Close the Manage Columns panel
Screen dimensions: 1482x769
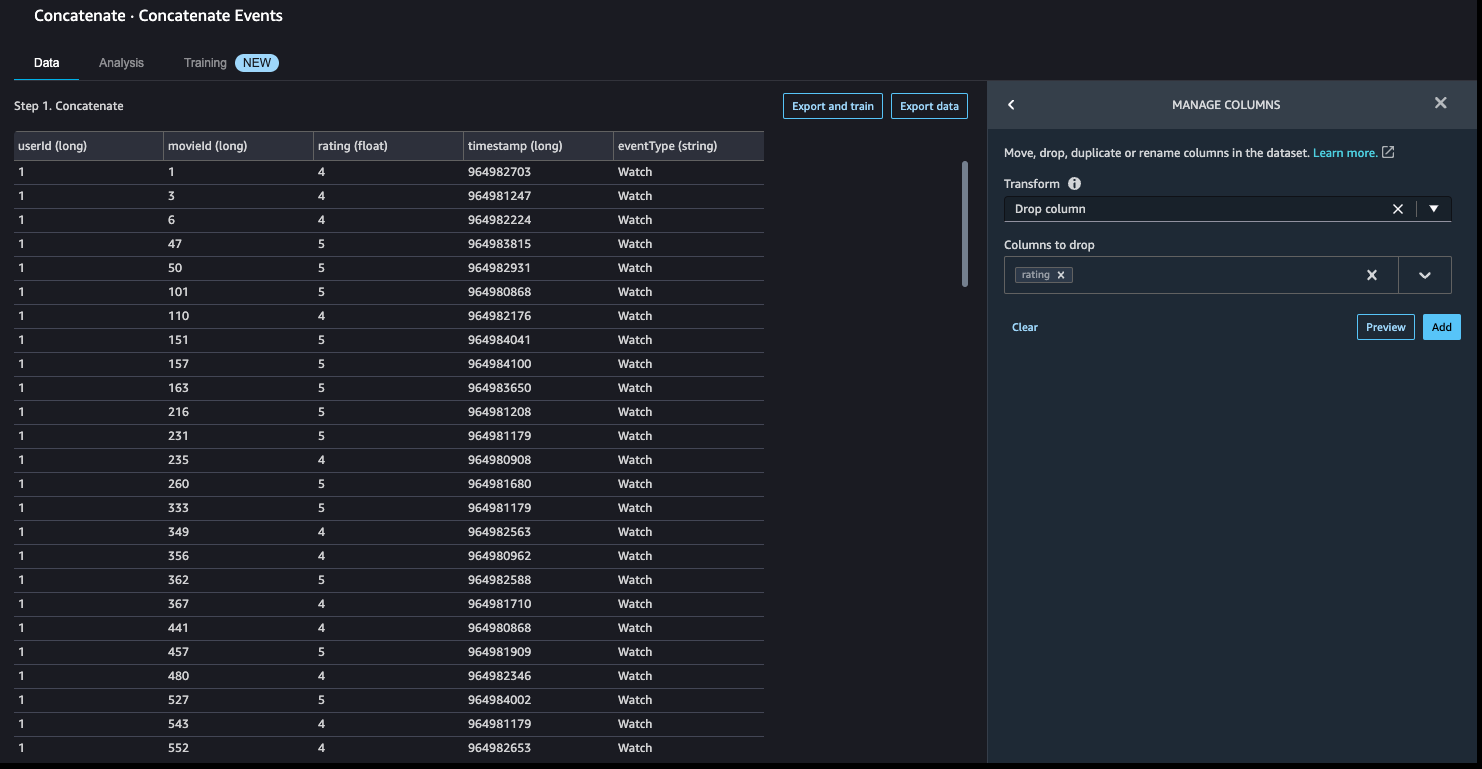[x=1440, y=104]
